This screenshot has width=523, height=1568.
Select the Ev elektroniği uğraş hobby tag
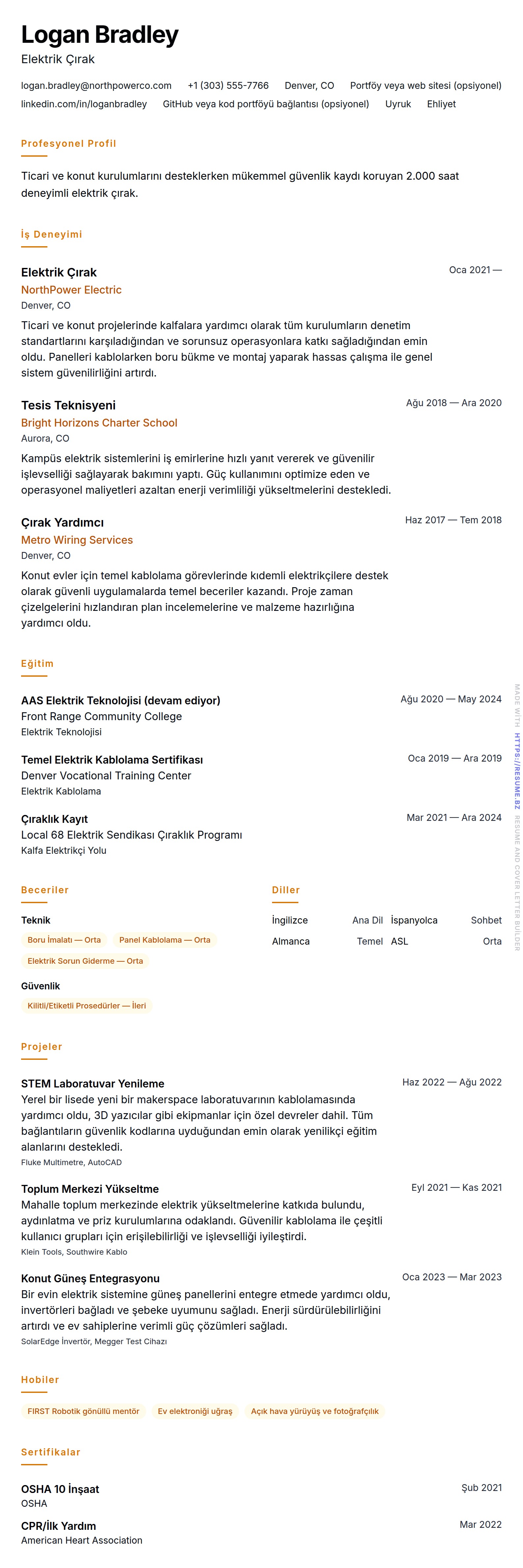195,1411
